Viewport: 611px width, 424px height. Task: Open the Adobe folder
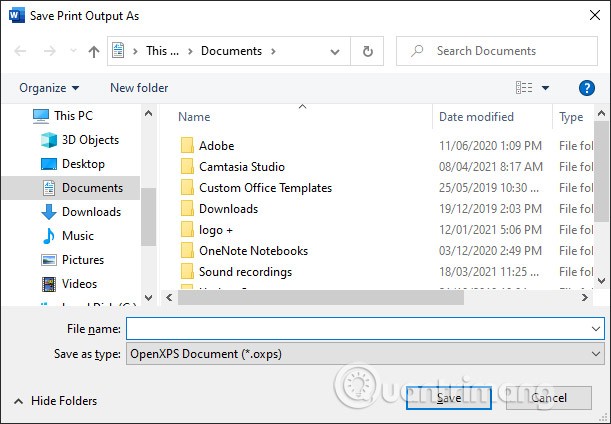pyautogui.click(x=216, y=146)
